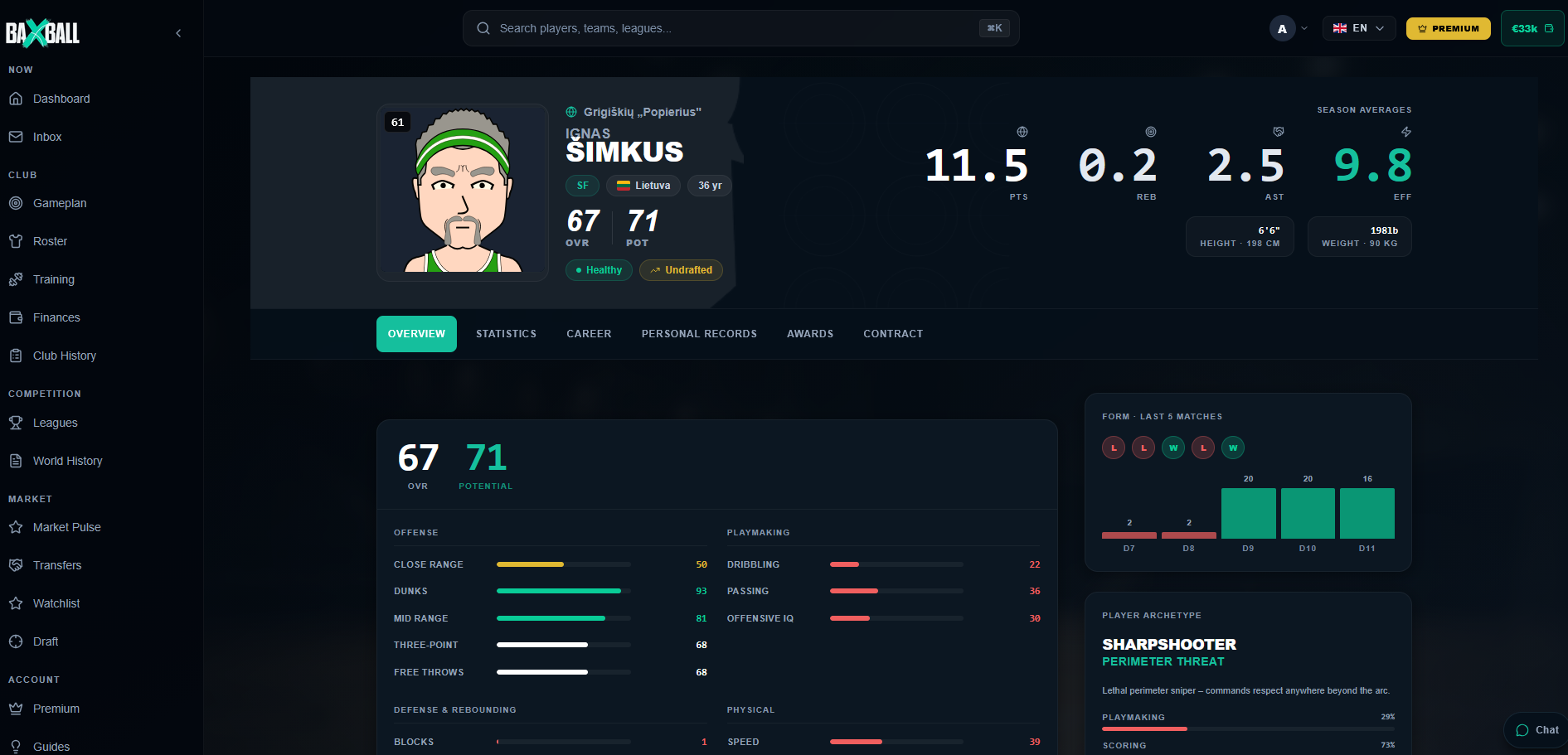Switch to the Career tab
The width and height of the screenshot is (1568, 755).
tap(589, 334)
